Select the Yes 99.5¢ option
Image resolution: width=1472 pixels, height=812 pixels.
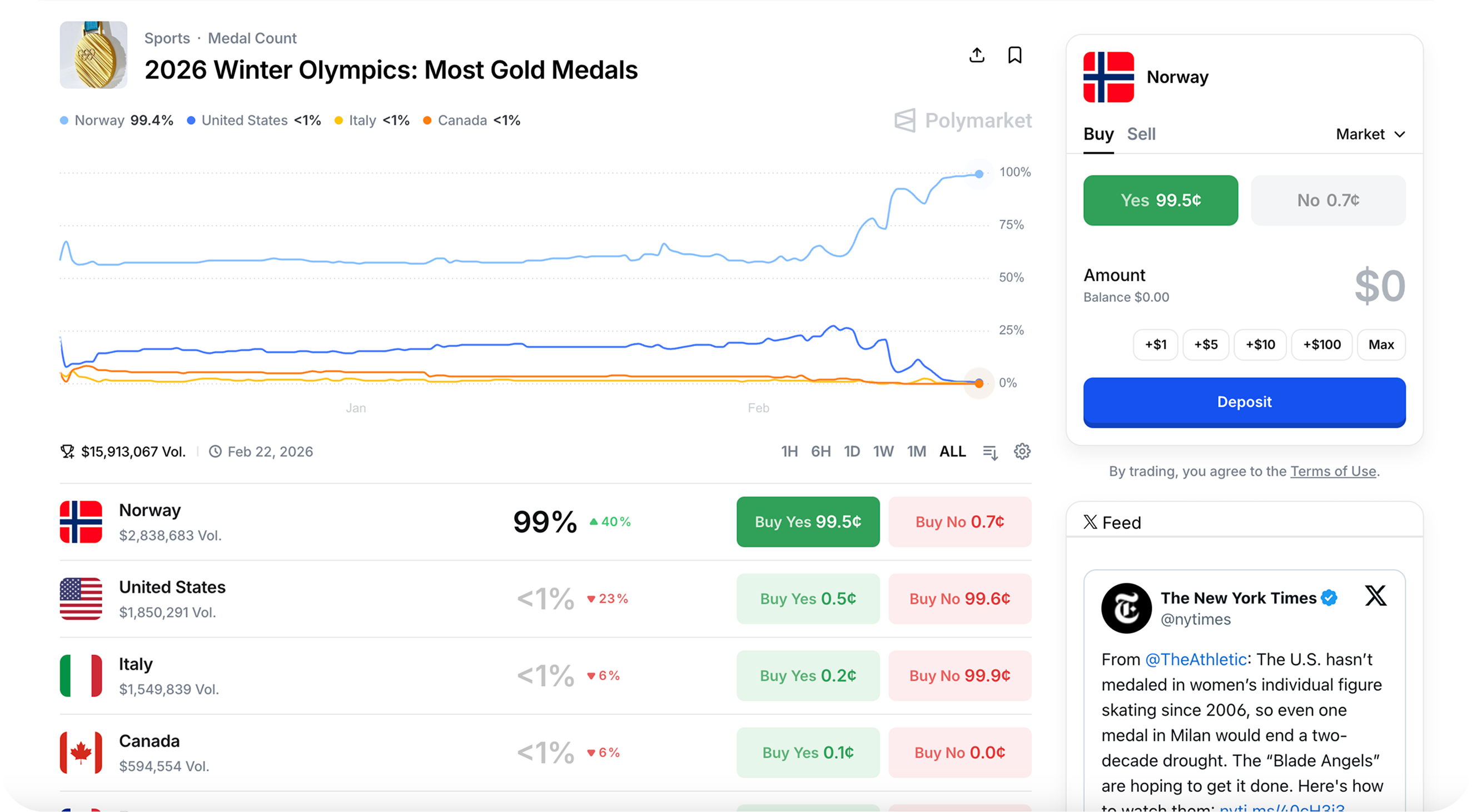(x=1161, y=200)
